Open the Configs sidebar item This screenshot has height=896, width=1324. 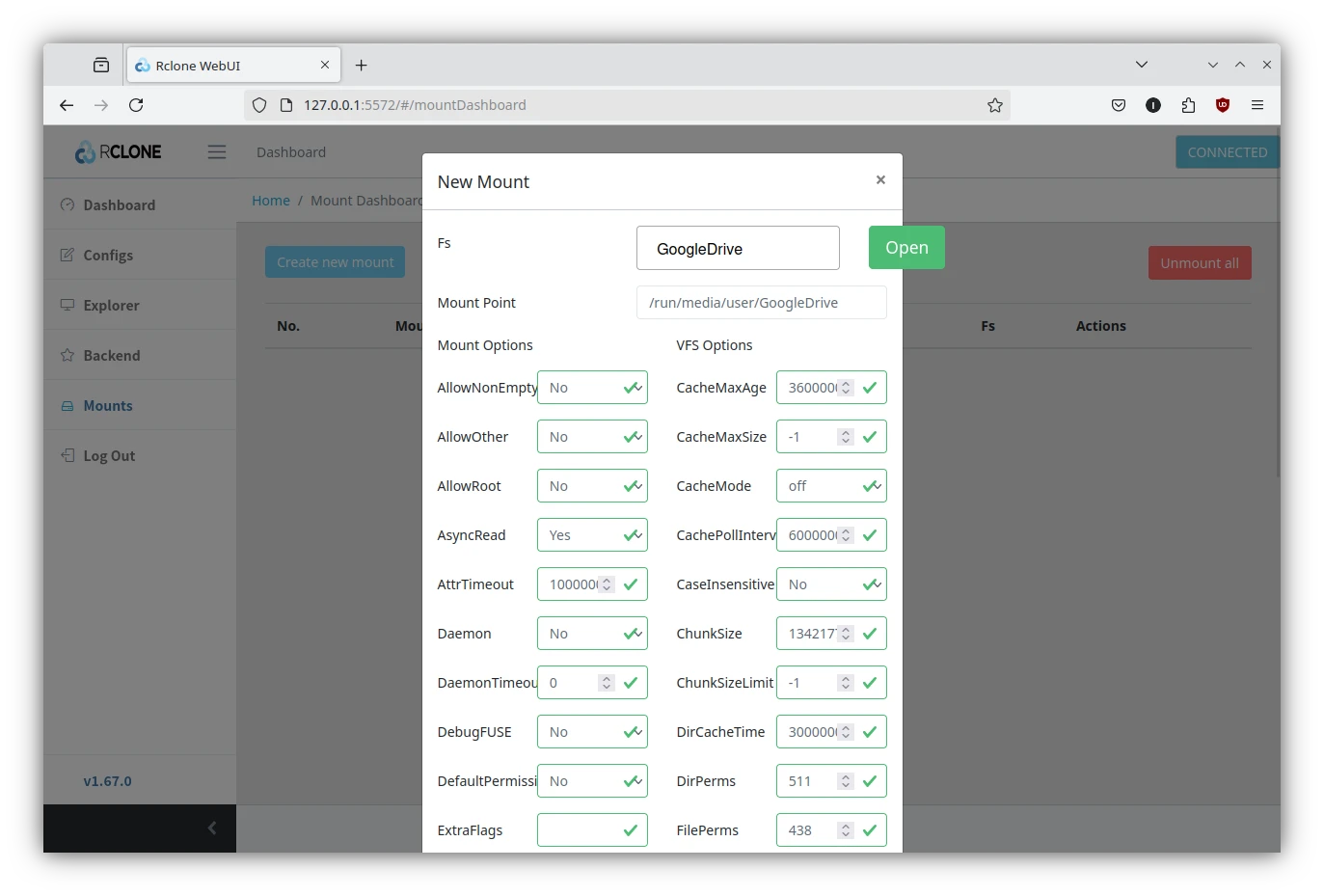click(108, 256)
